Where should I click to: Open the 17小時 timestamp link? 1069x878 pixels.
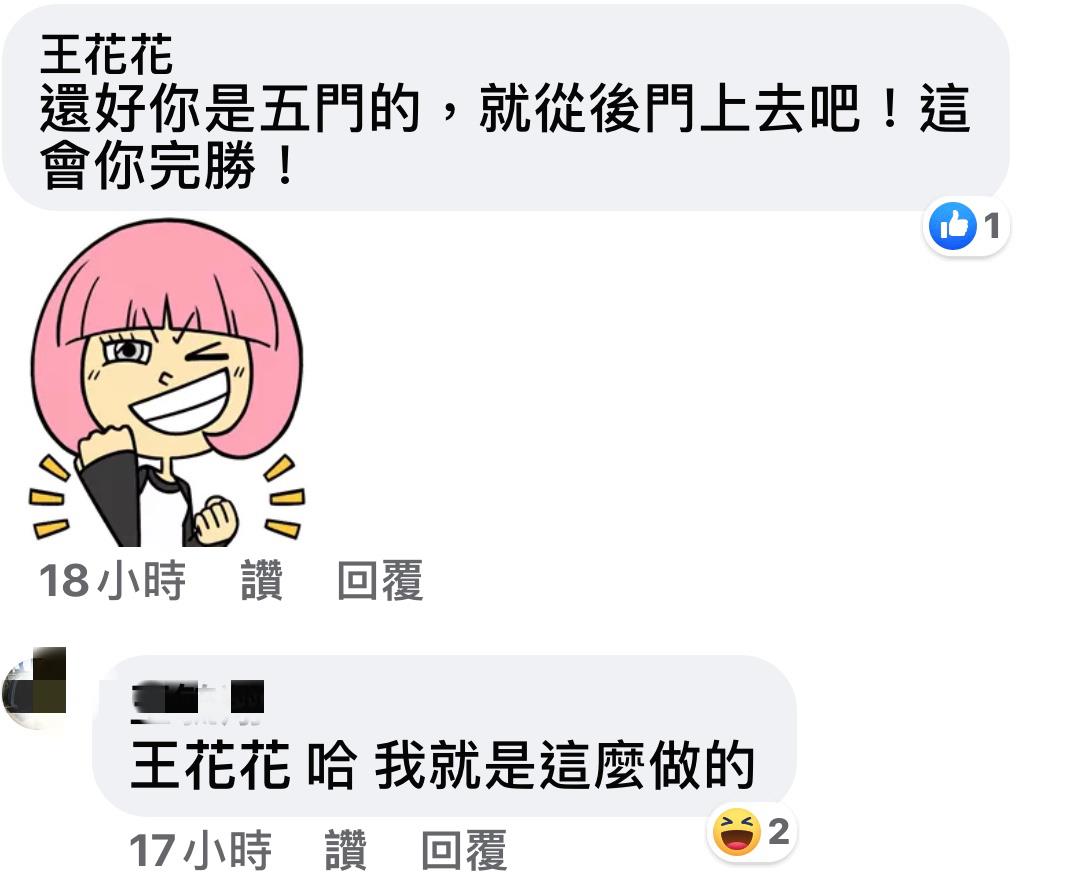(x=200, y=850)
